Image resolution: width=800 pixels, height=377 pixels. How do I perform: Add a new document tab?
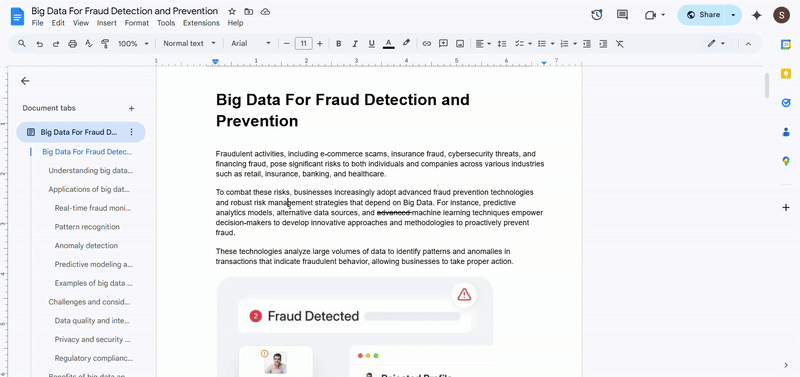[131, 108]
